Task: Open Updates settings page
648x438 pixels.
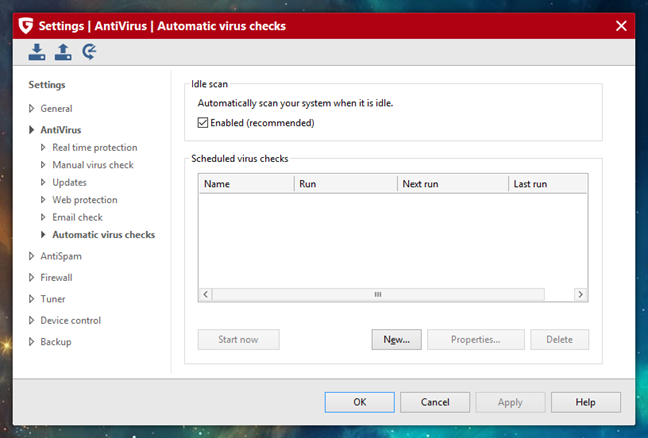Action: coord(69,182)
